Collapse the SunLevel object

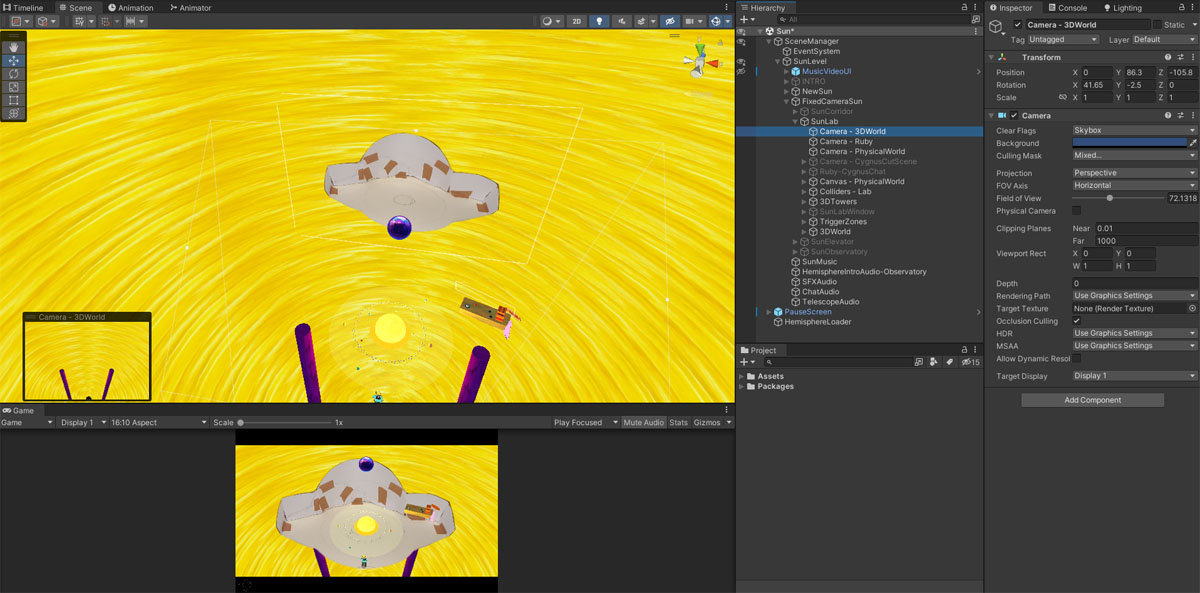(779, 61)
